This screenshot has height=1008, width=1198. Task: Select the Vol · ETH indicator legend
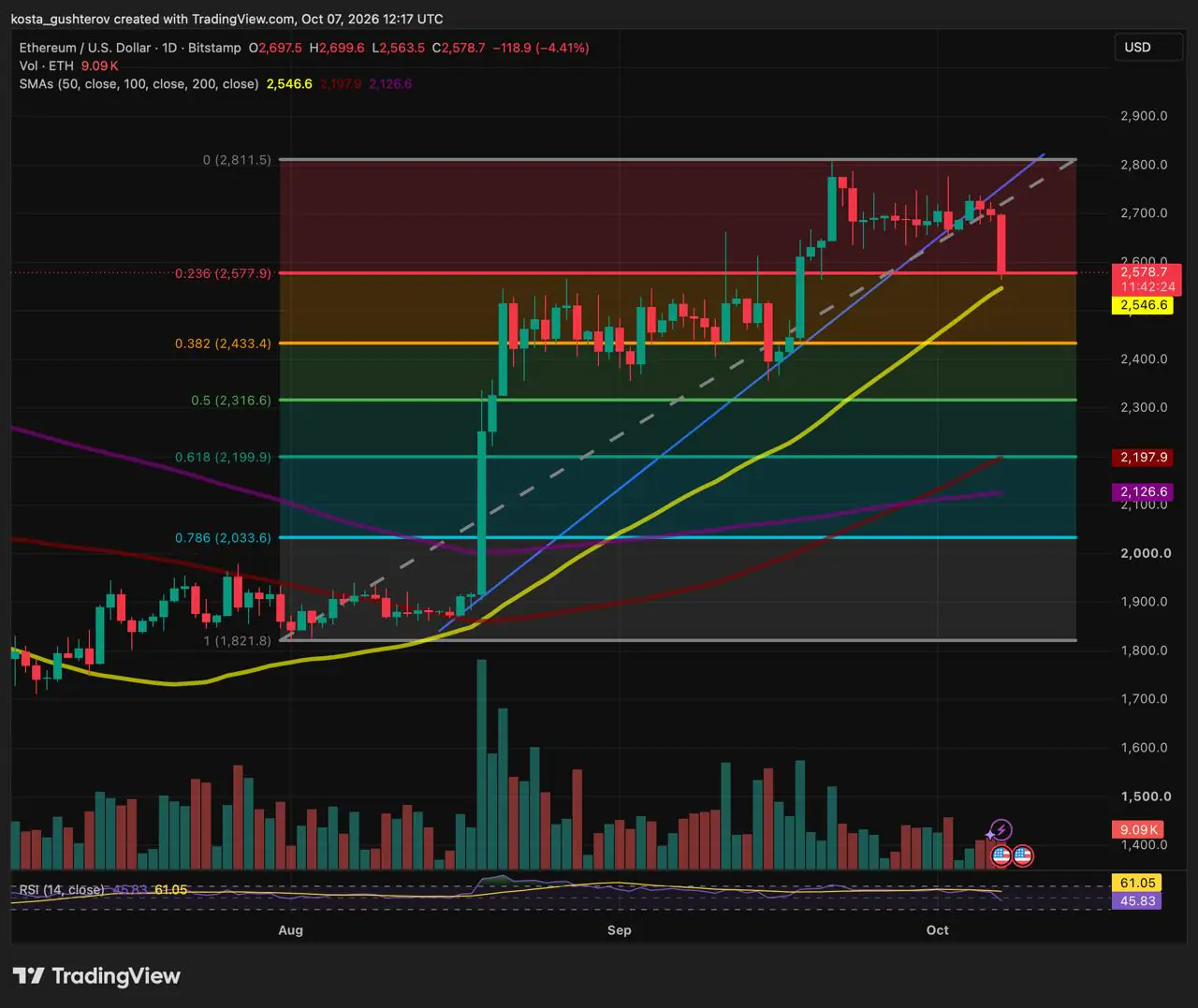point(46,66)
